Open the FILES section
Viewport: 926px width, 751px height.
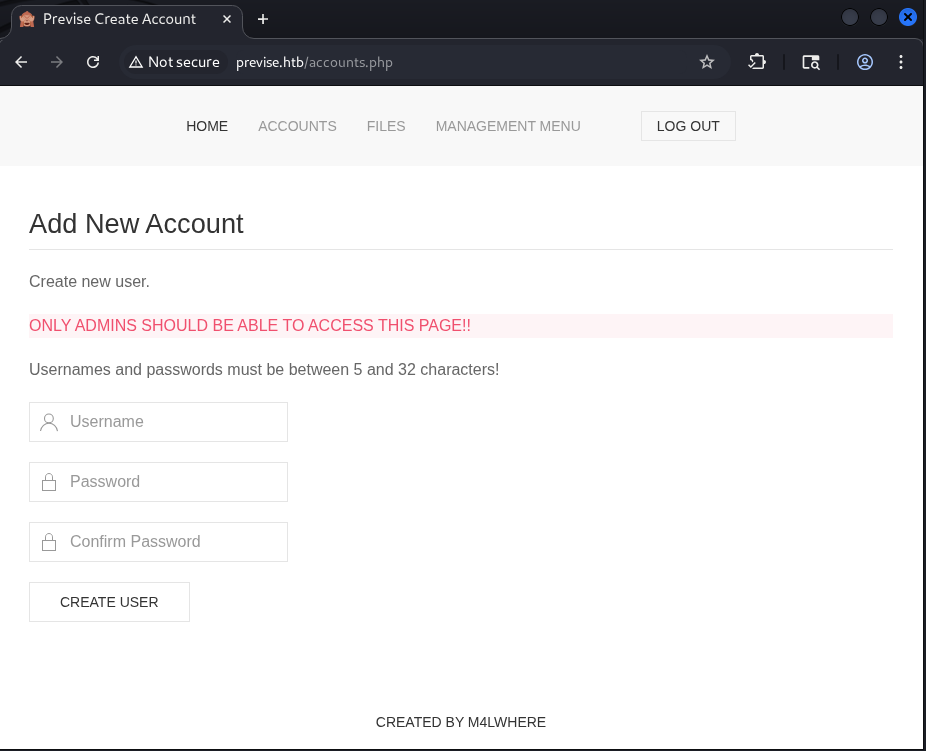tap(386, 126)
